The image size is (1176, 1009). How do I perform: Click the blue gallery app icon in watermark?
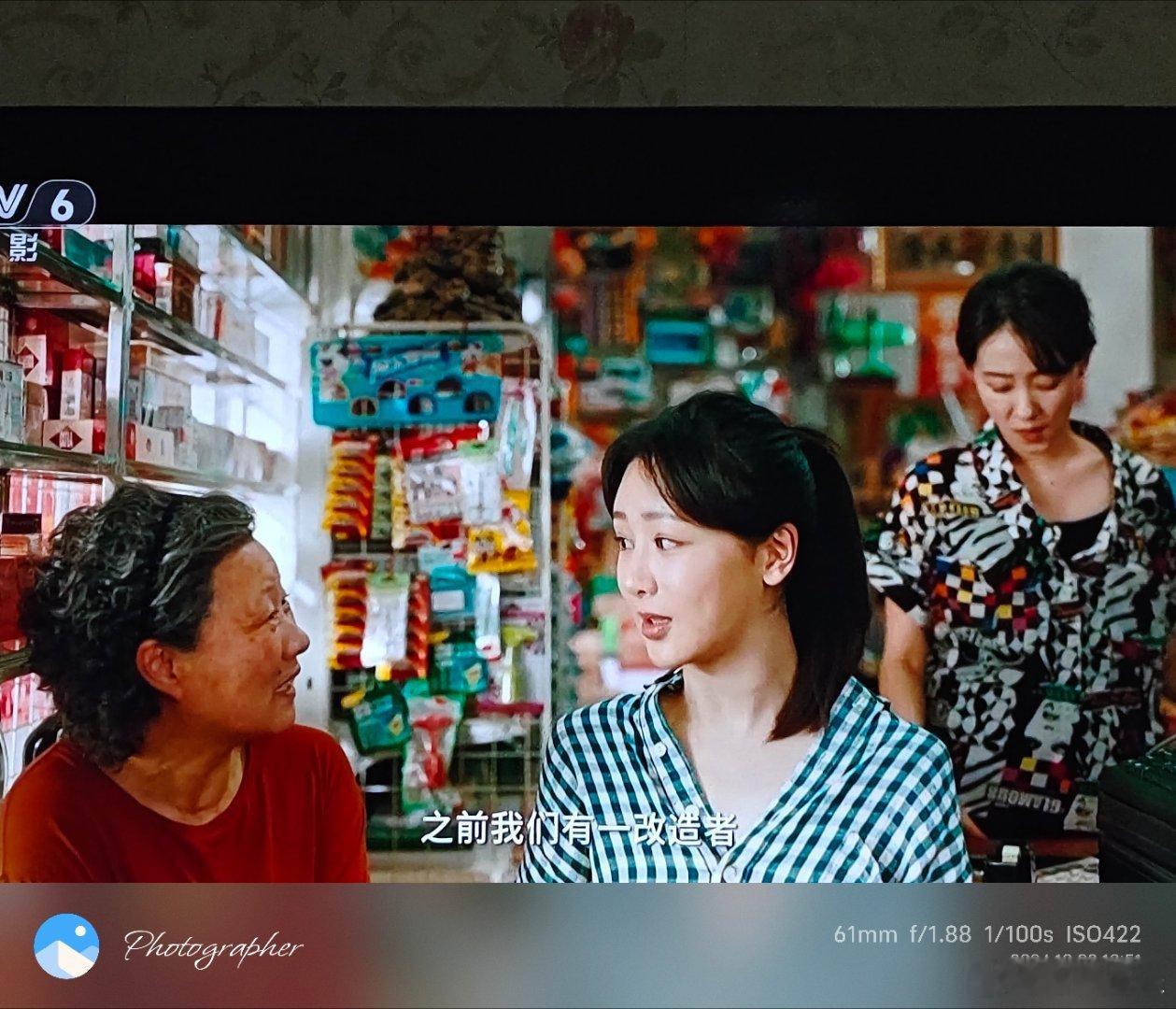[66, 945]
